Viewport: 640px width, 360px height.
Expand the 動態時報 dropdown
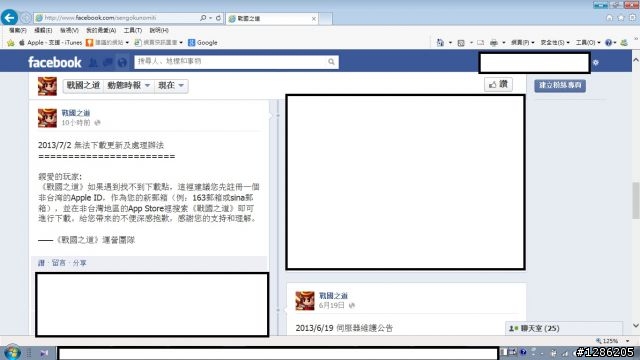129,86
